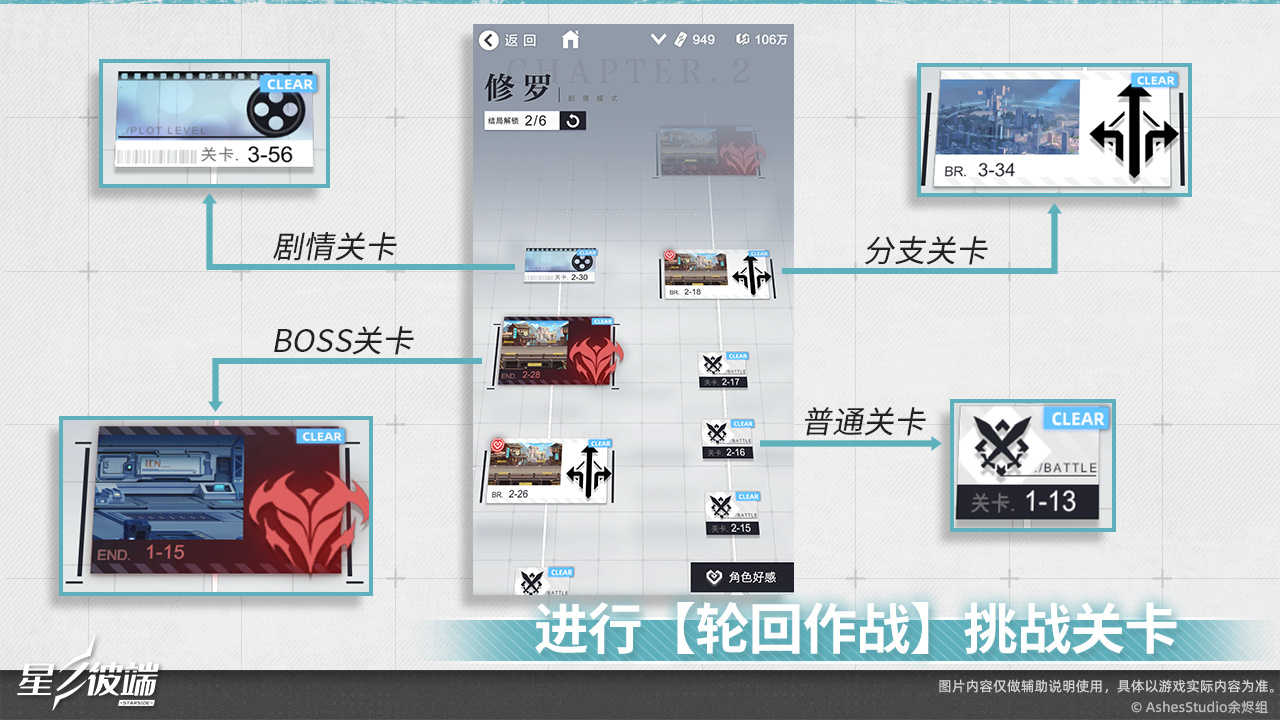This screenshot has width=1280, height=720.
Task: Open branch level card BR. 2-18
Action: click(718, 274)
